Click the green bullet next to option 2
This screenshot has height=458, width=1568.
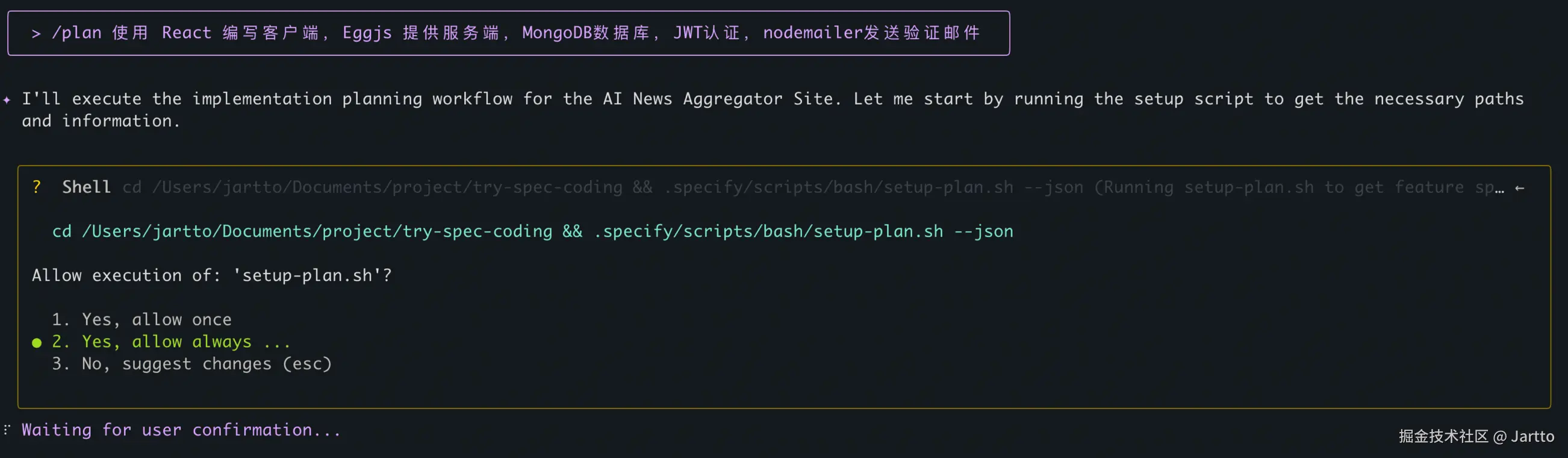tap(37, 343)
